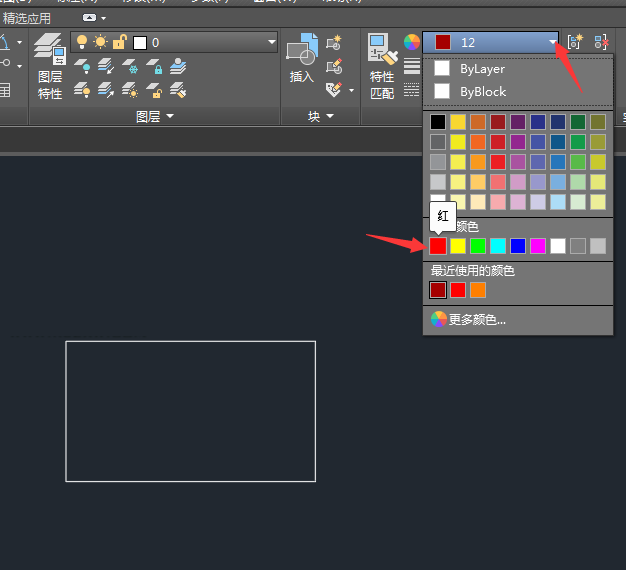Click the layer Isolate tool icon
This screenshot has width=626, height=570.
pos(106,66)
